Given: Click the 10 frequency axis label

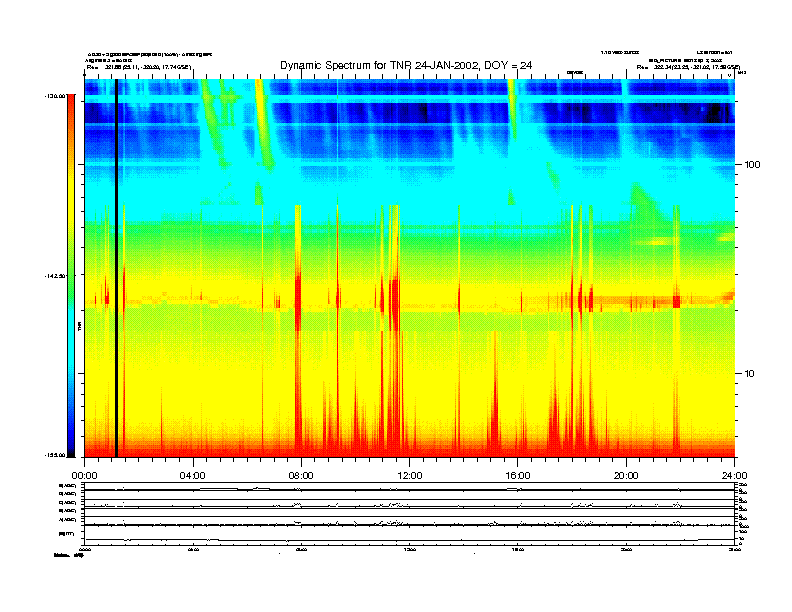Looking at the screenshot, I should [x=750, y=374].
